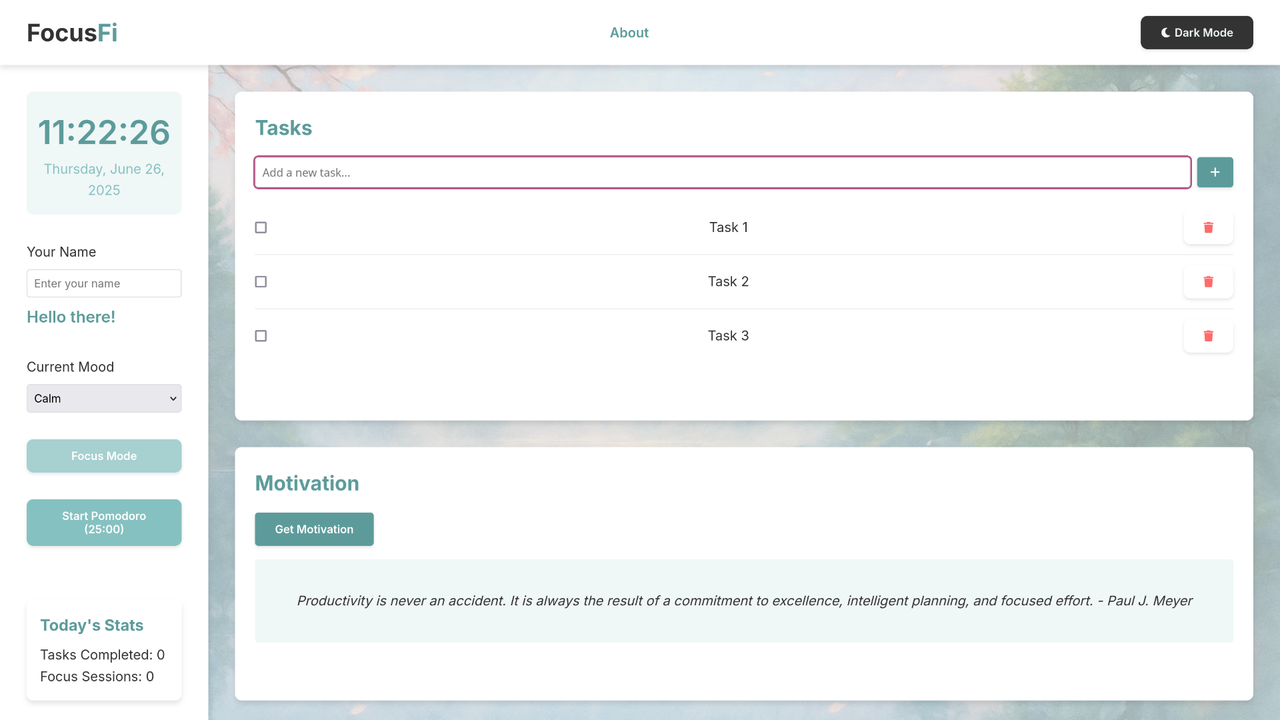This screenshot has width=1280, height=720.
Task: Click the Your Name label
Action: tap(62, 252)
